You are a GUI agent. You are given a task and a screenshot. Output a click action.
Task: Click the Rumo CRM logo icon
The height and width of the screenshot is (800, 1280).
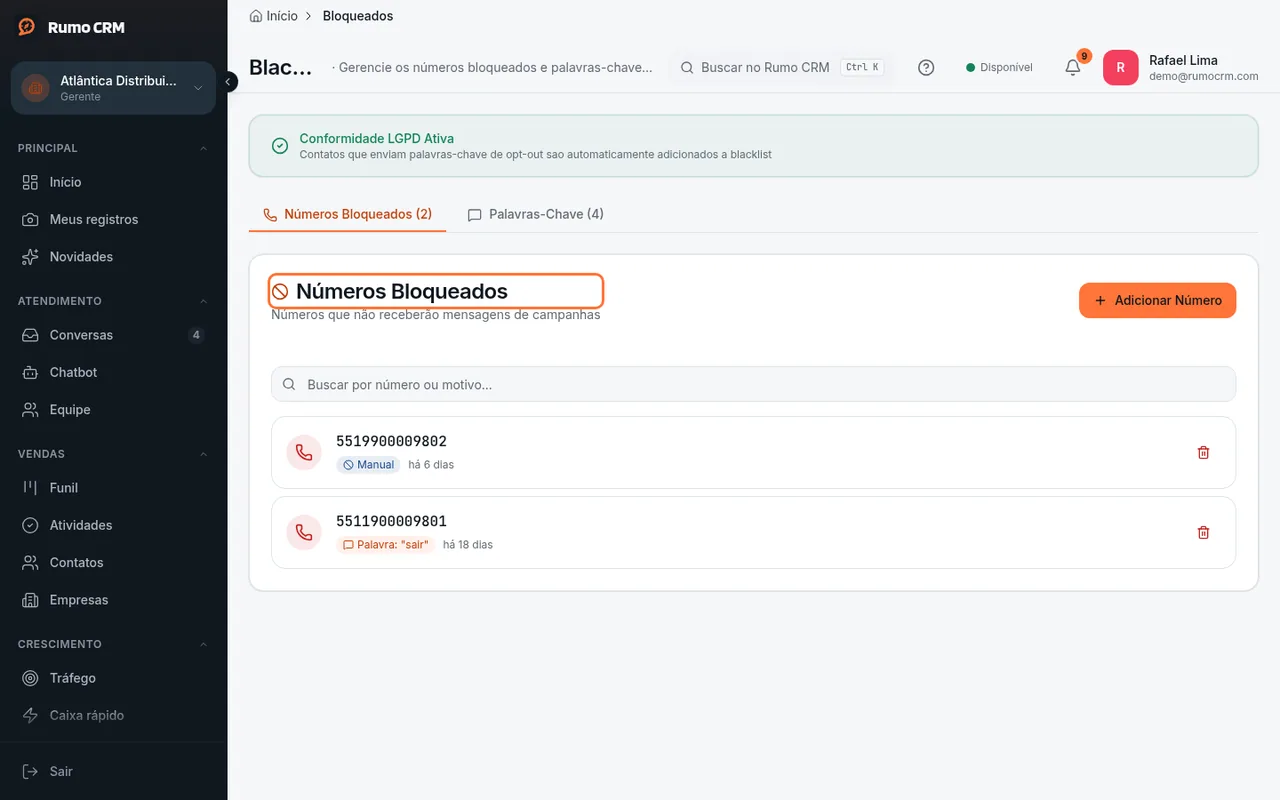pyautogui.click(x=27, y=27)
